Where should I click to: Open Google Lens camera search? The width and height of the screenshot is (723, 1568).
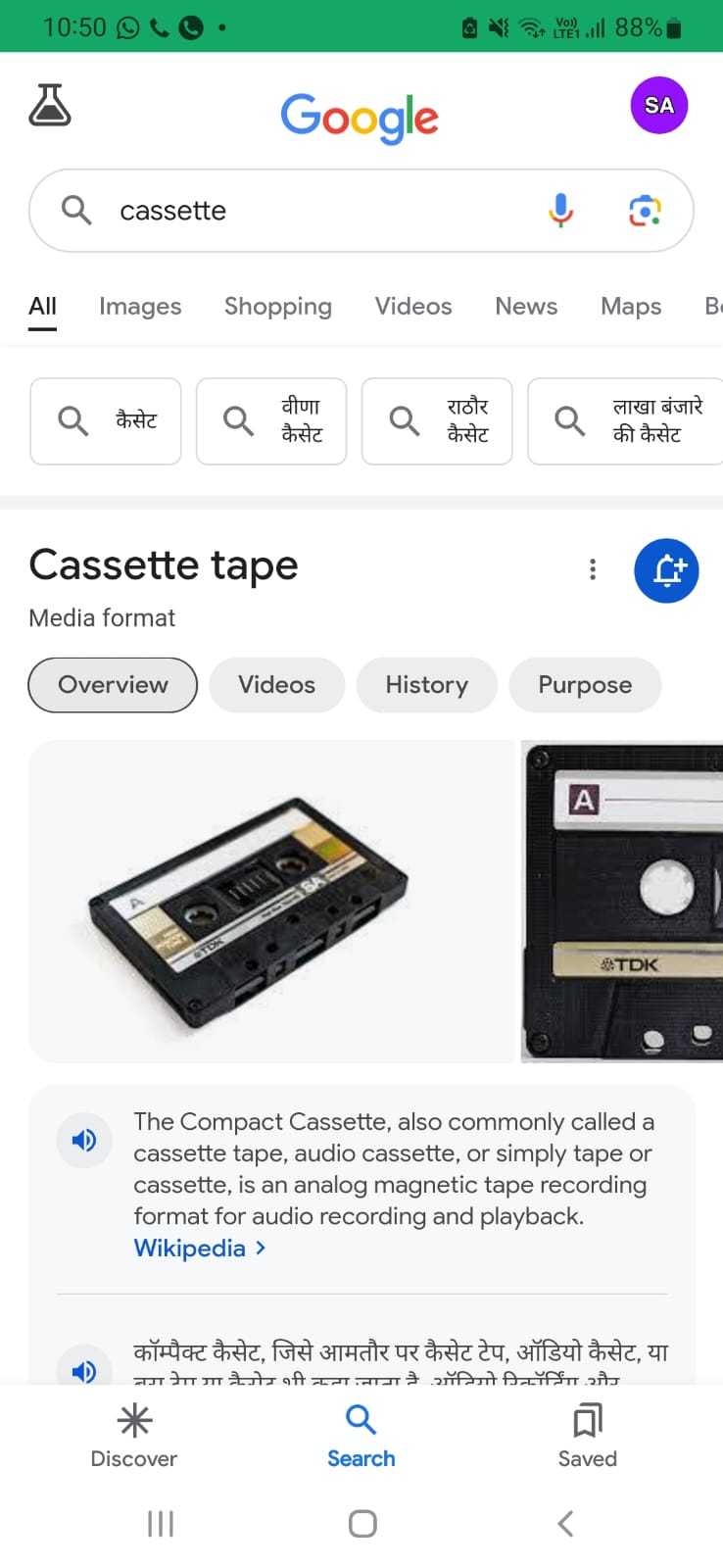pos(645,210)
